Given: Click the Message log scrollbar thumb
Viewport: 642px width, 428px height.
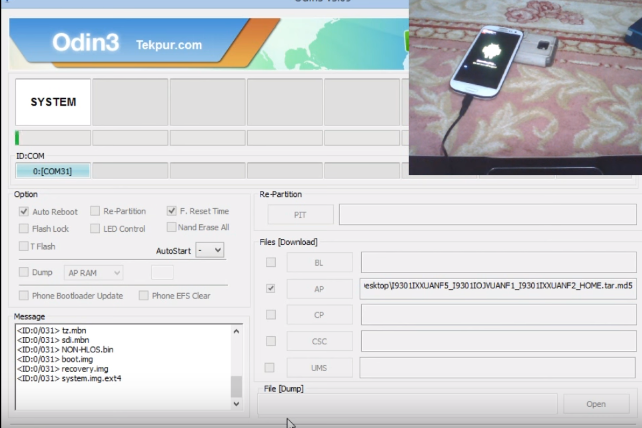Looking at the screenshot, I should pyautogui.click(x=236, y=387).
